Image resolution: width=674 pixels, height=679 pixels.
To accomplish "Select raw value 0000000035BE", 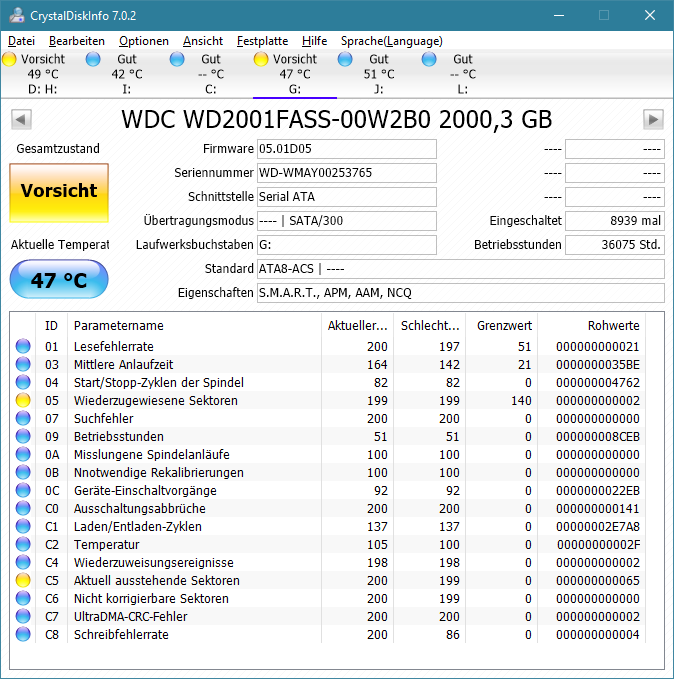I will tap(598, 365).
